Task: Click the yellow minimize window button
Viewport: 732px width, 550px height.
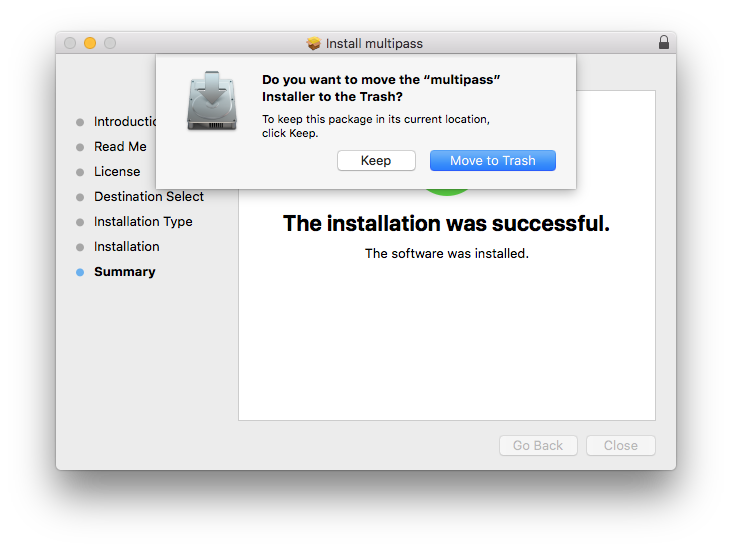Action: (90, 43)
